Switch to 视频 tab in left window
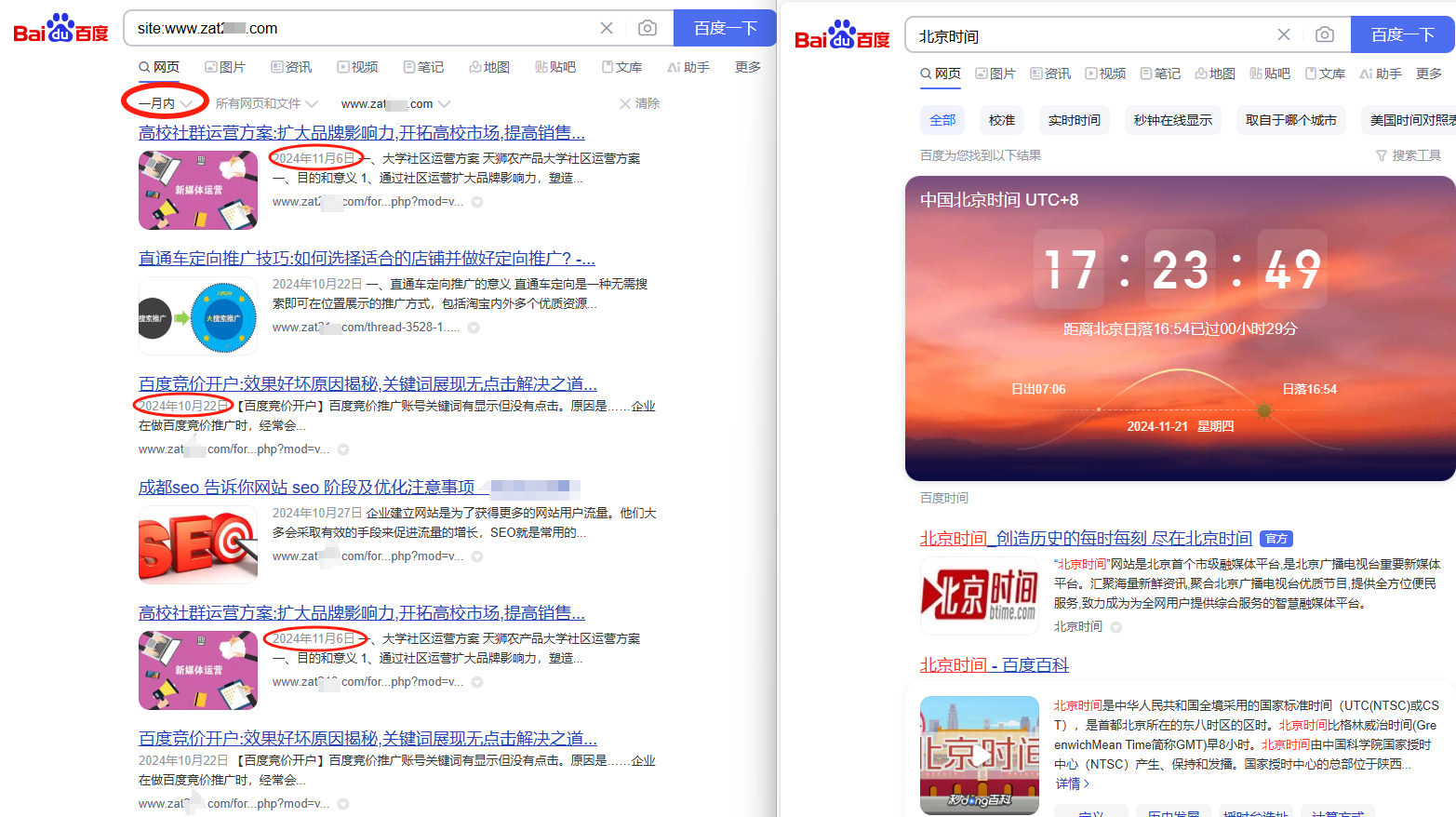This screenshot has width=1456, height=817. click(x=357, y=67)
